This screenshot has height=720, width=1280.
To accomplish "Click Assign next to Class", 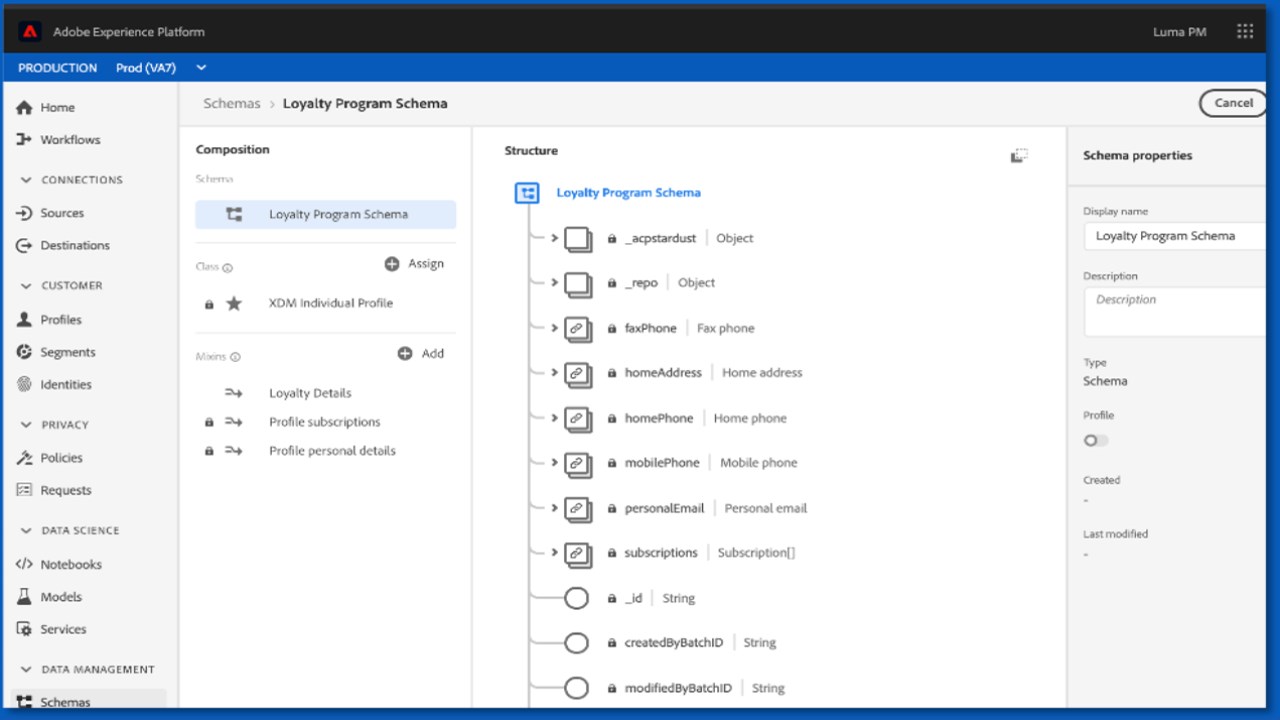I will pyautogui.click(x=426, y=264).
